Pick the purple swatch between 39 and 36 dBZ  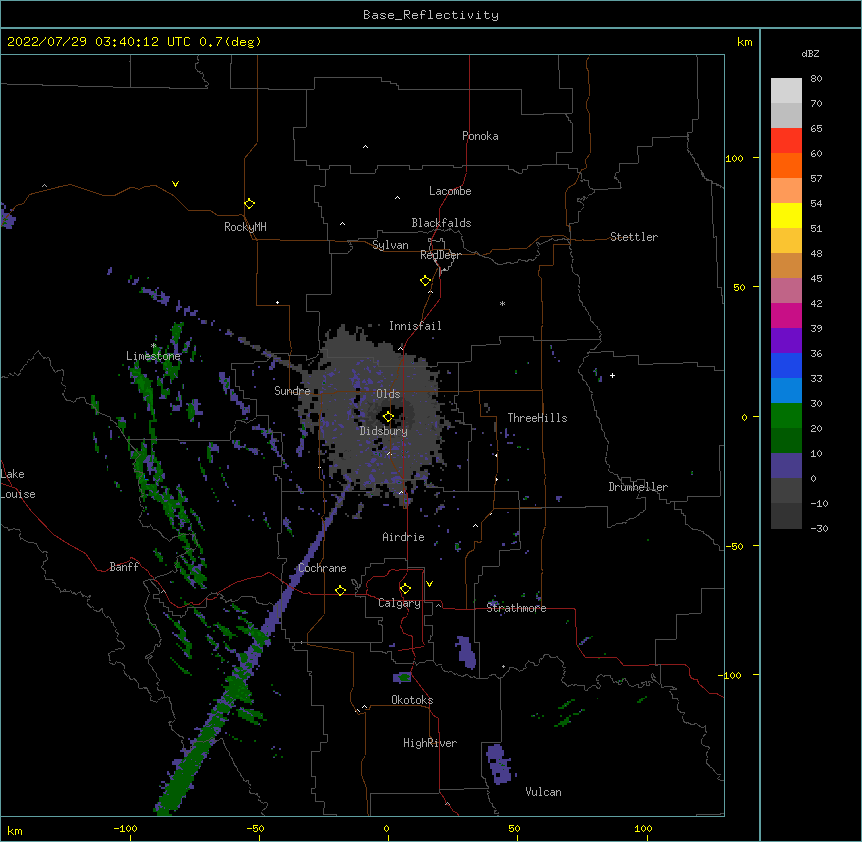tap(786, 341)
